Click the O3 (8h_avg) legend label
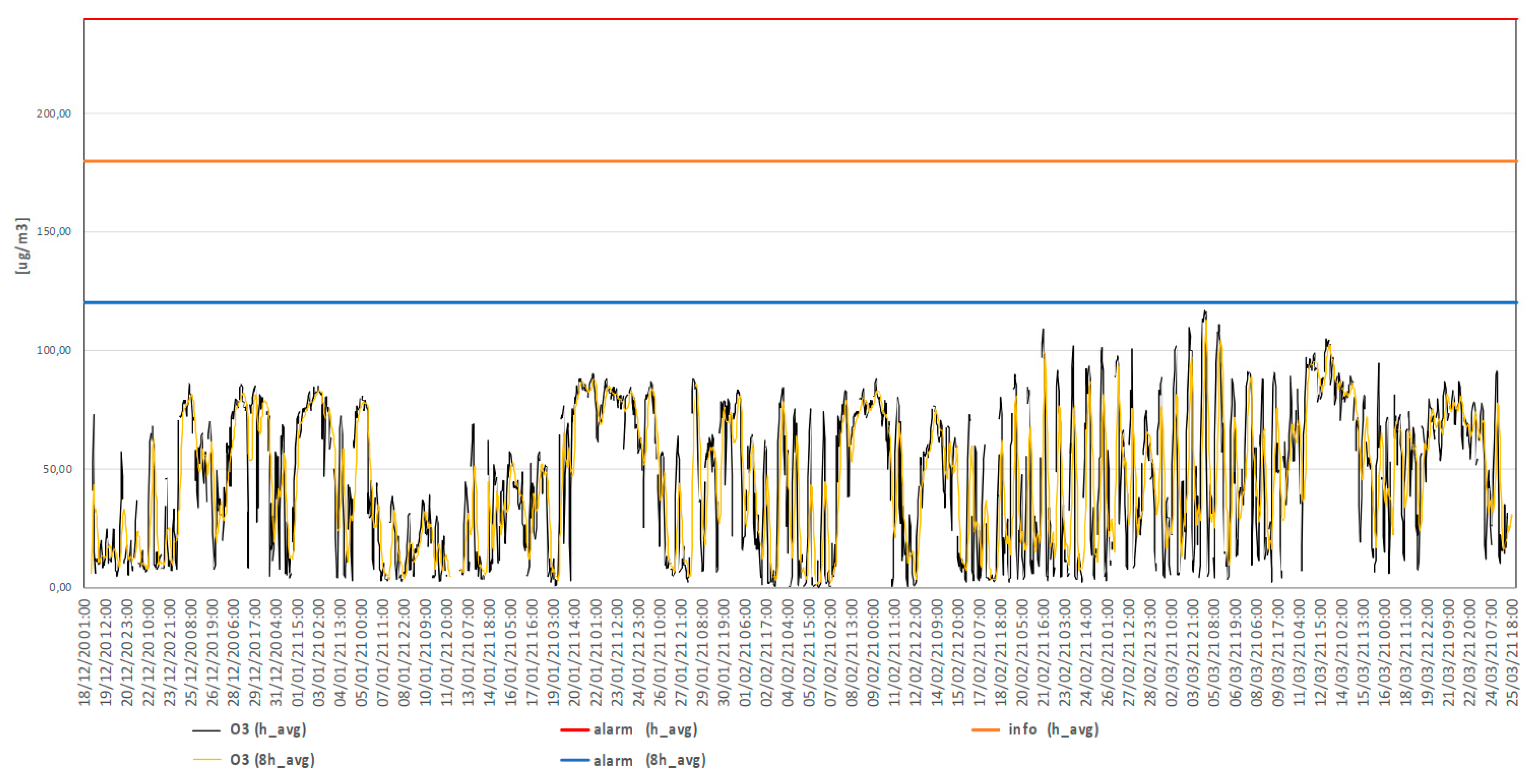 coord(272,760)
